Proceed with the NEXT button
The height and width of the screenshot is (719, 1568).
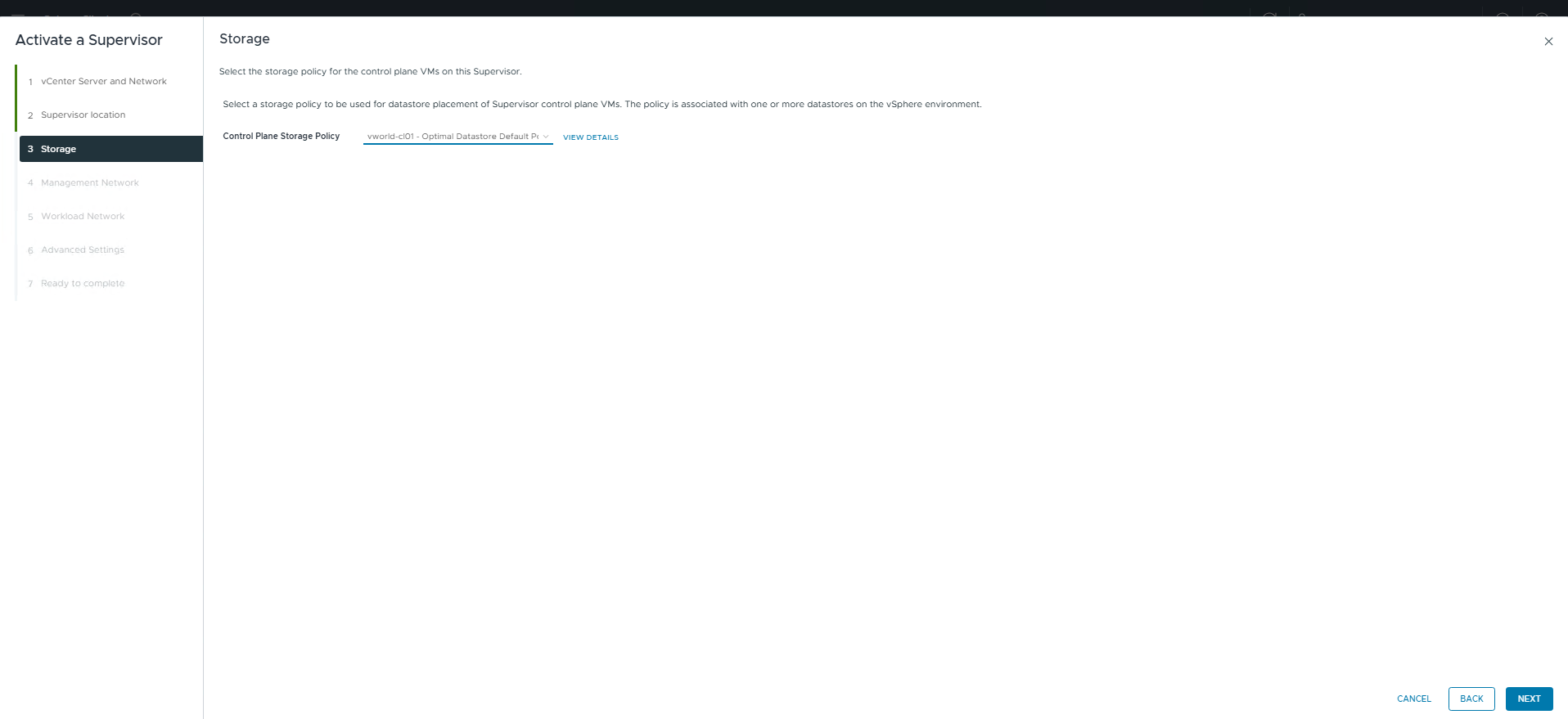point(1528,699)
